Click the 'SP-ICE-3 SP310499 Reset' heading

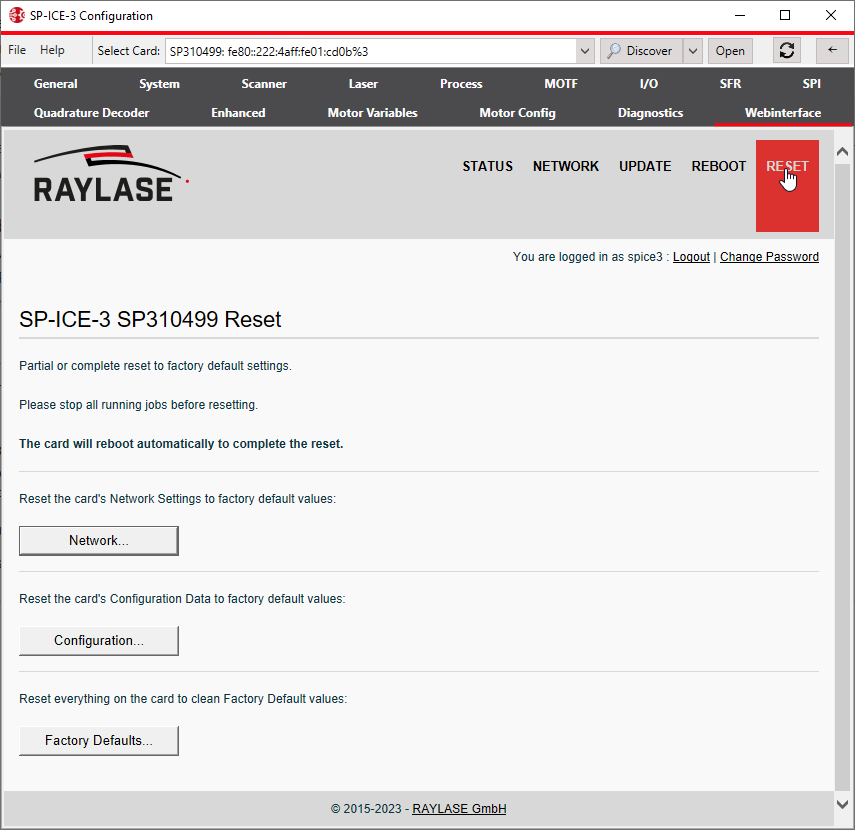click(150, 320)
